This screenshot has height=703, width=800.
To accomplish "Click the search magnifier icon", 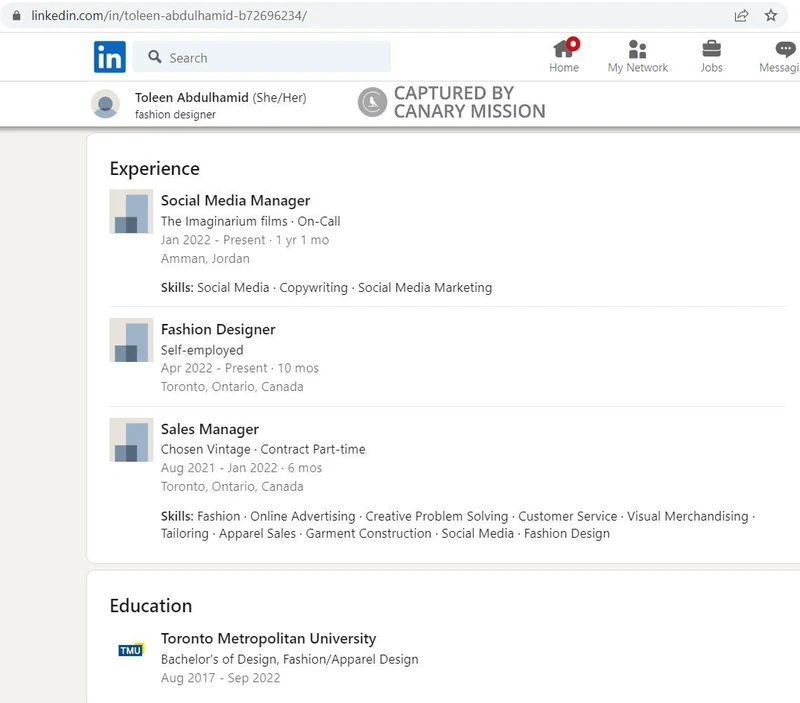I will (x=155, y=57).
